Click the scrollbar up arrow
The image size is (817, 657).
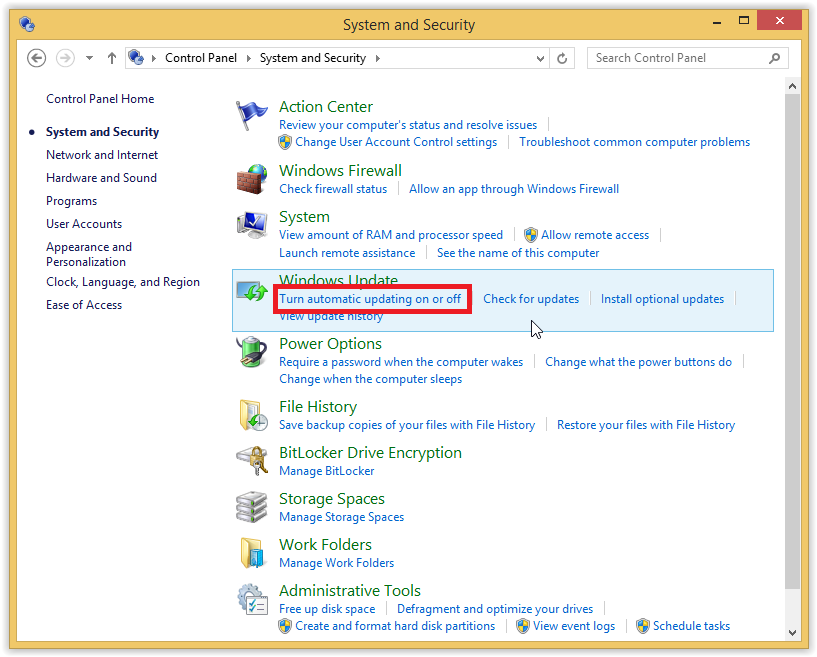point(793,86)
